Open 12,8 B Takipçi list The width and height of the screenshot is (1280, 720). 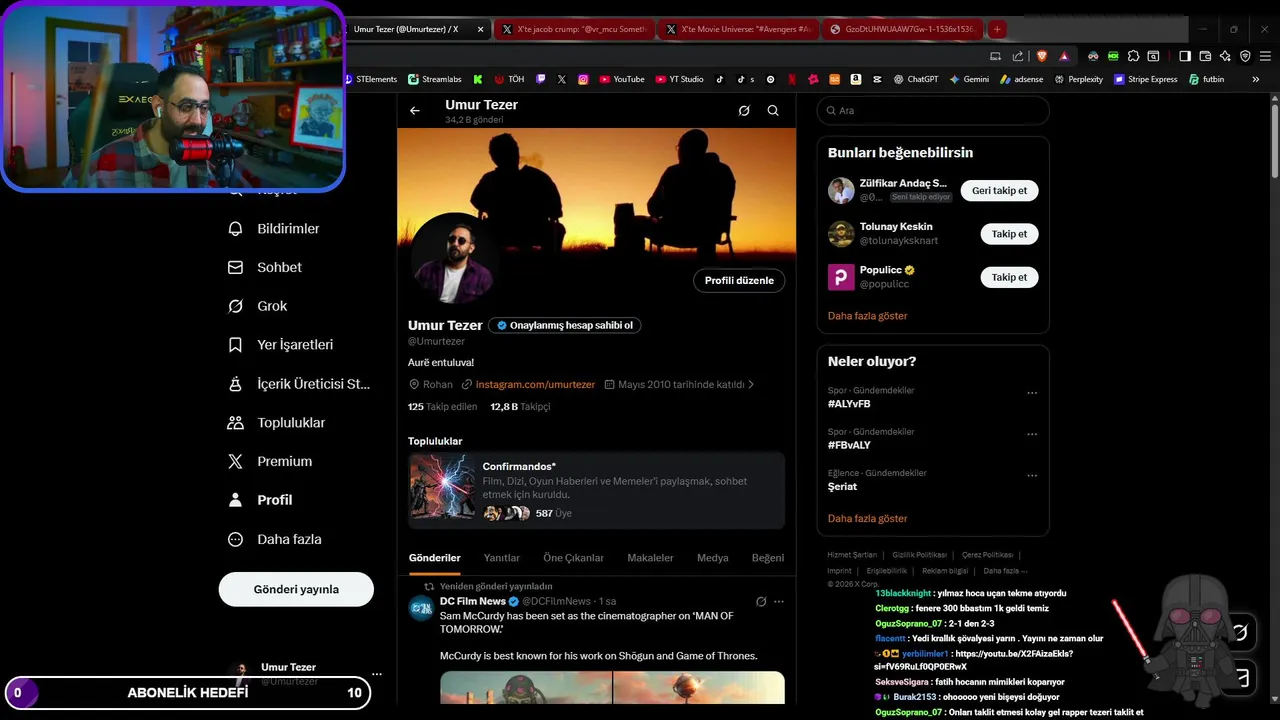pyautogui.click(x=520, y=407)
